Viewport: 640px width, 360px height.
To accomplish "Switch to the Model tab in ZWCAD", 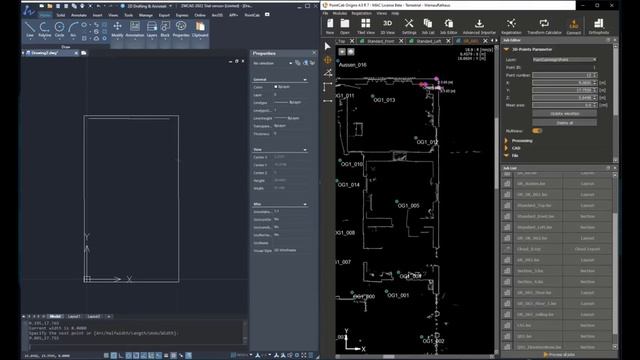I will point(55,316).
